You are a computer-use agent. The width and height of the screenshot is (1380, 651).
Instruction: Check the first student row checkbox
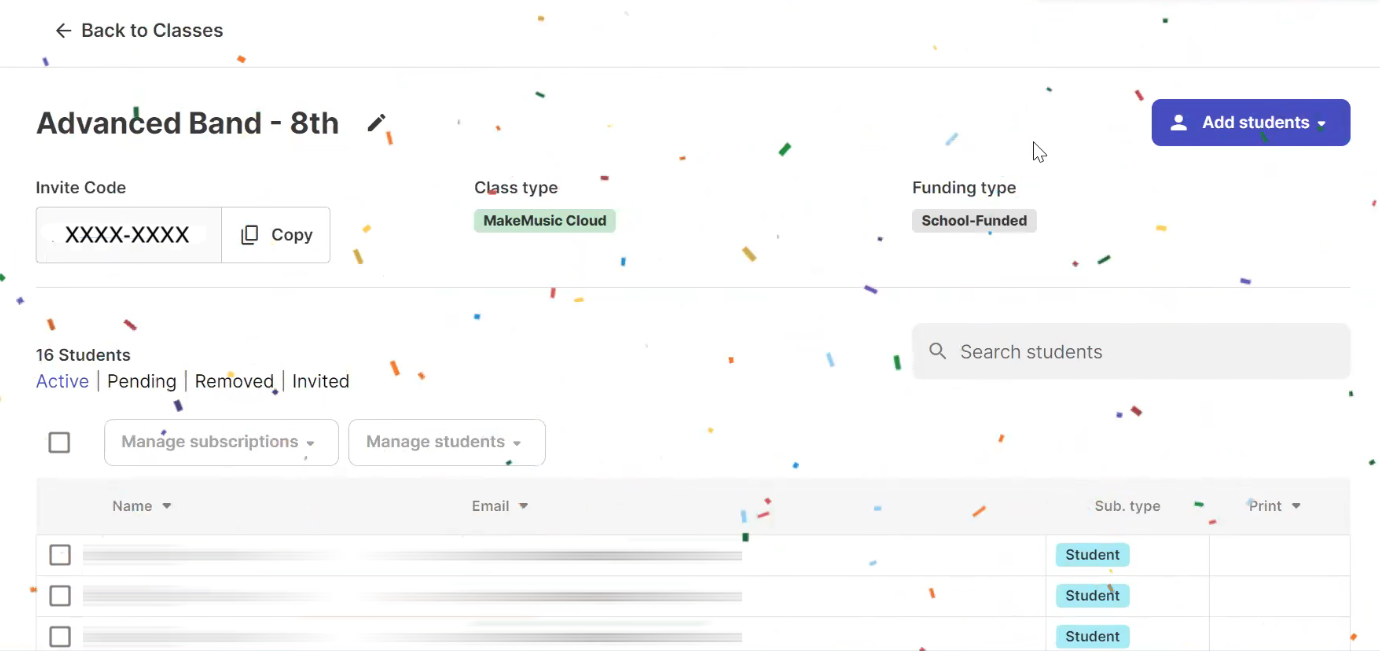pyautogui.click(x=60, y=555)
